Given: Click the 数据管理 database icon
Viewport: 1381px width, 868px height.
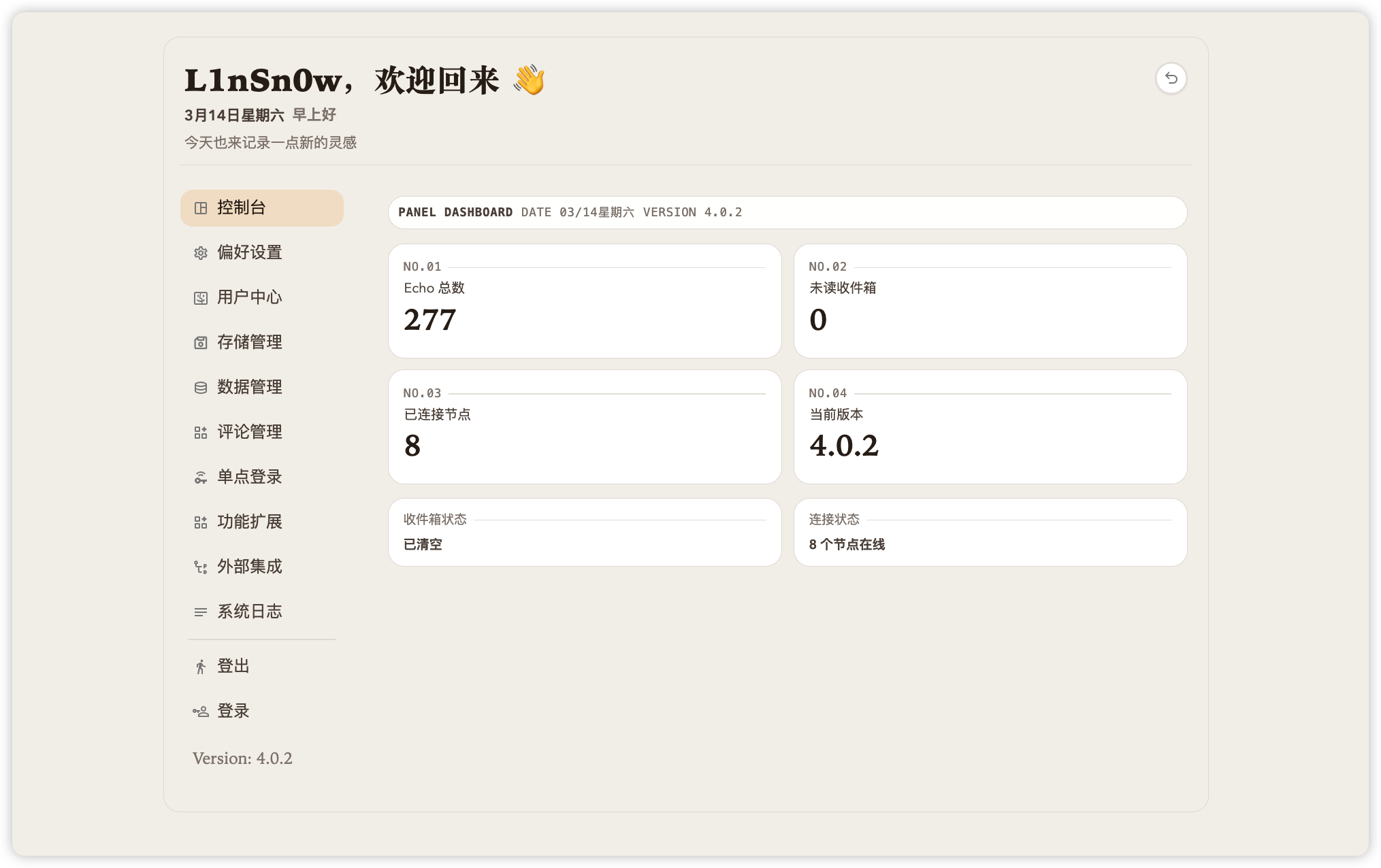Looking at the screenshot, I should point(201,388).
